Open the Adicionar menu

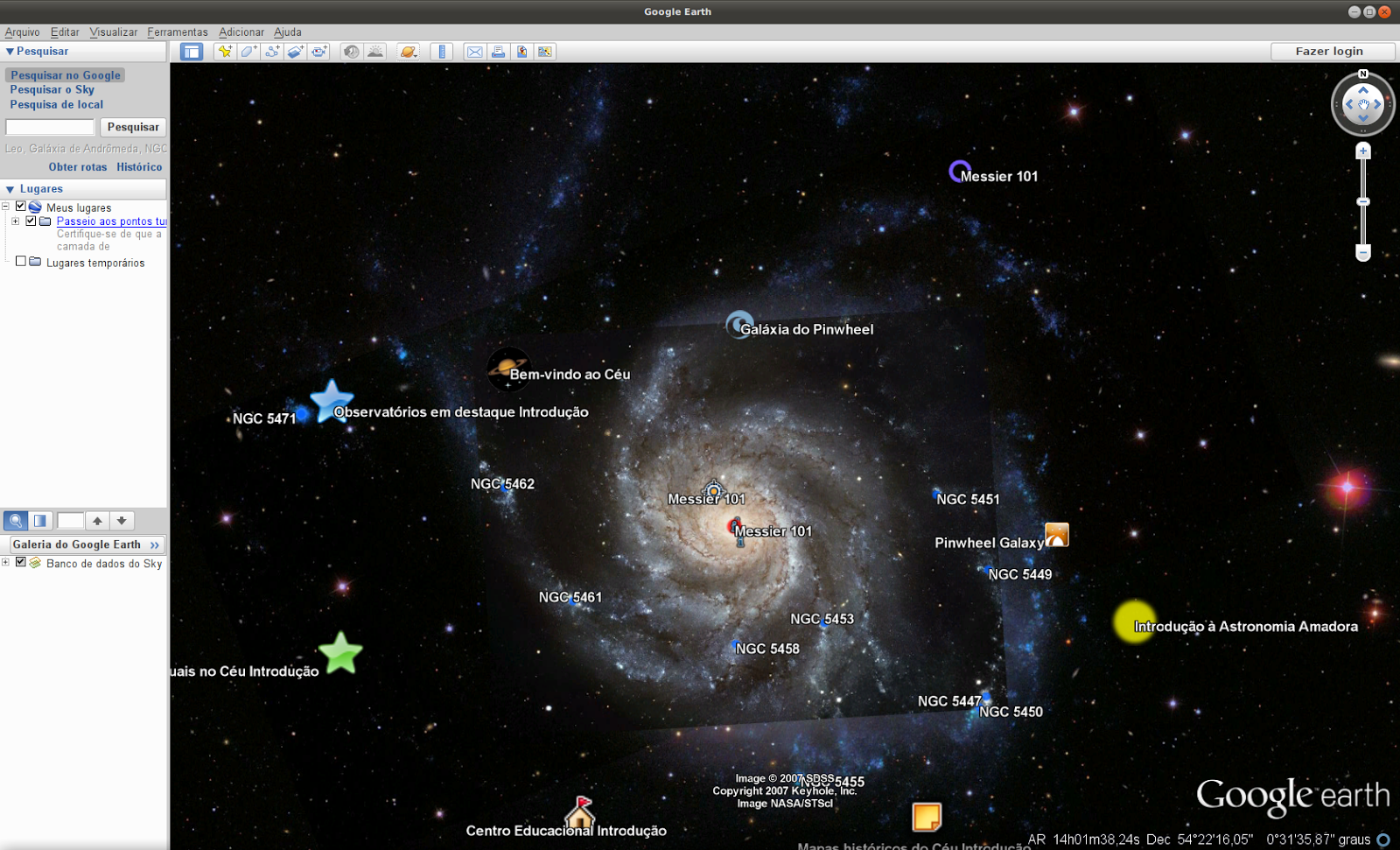[241, 32]
